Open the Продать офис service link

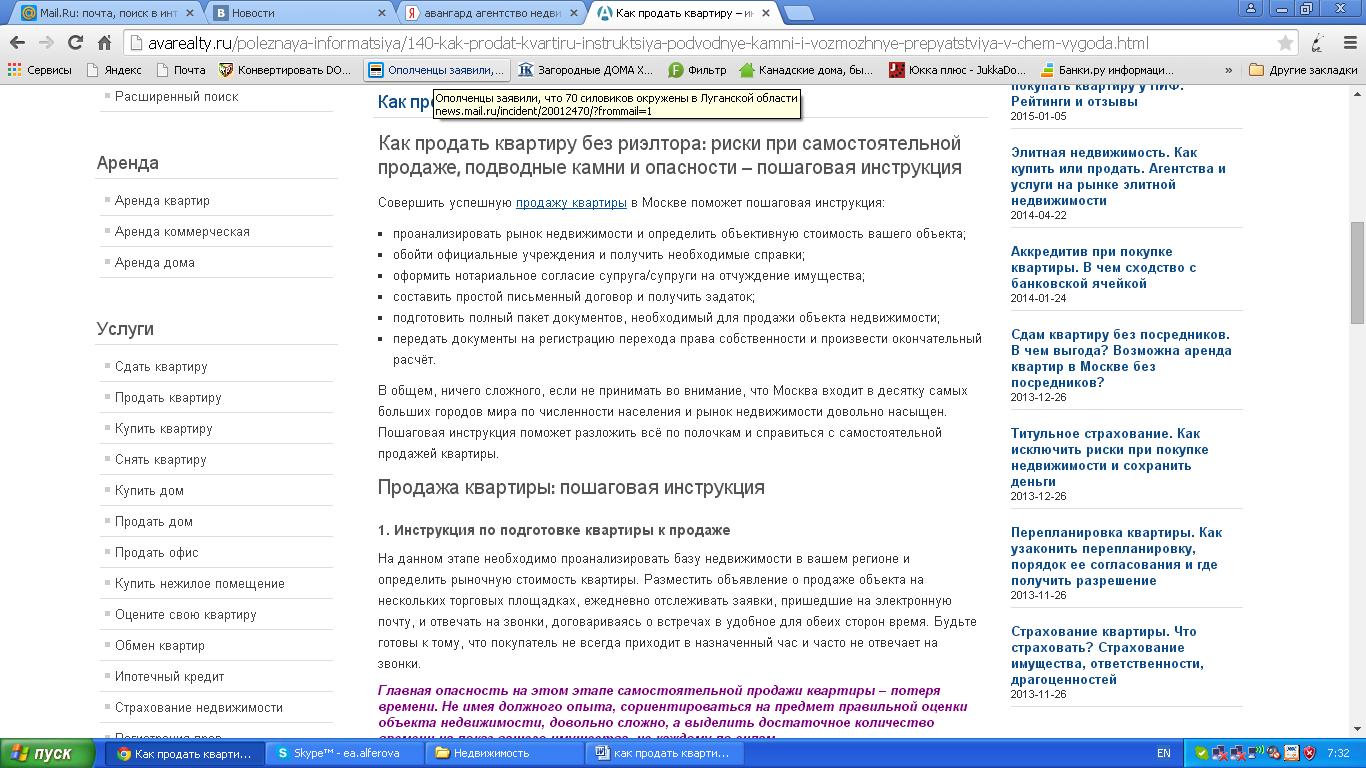coord(157,552)
